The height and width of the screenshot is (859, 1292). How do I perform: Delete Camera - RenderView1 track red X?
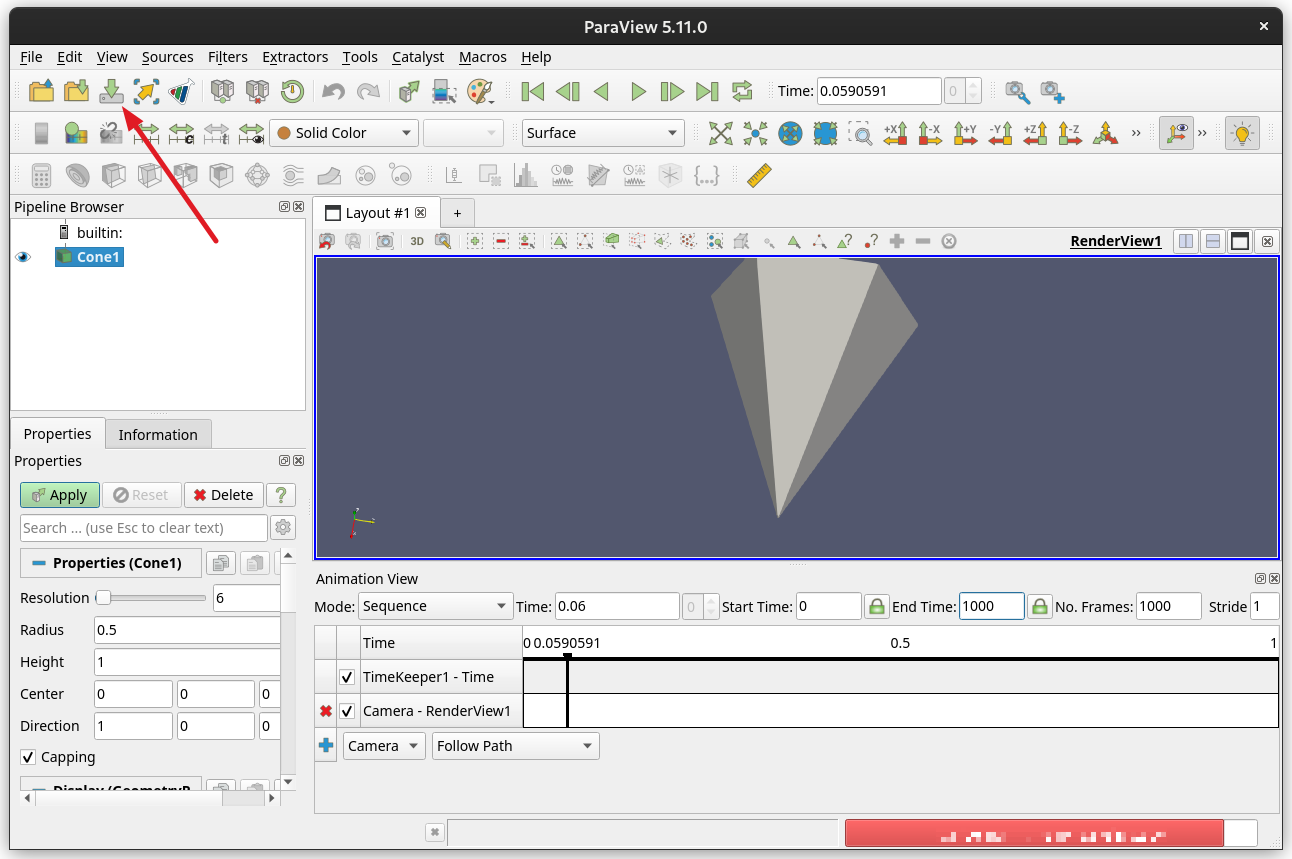325,711
